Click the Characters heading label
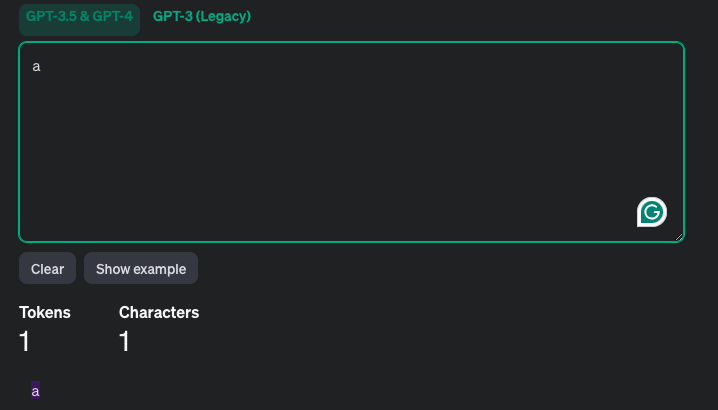This screenshot has width=718, height=410. point(159,312)
